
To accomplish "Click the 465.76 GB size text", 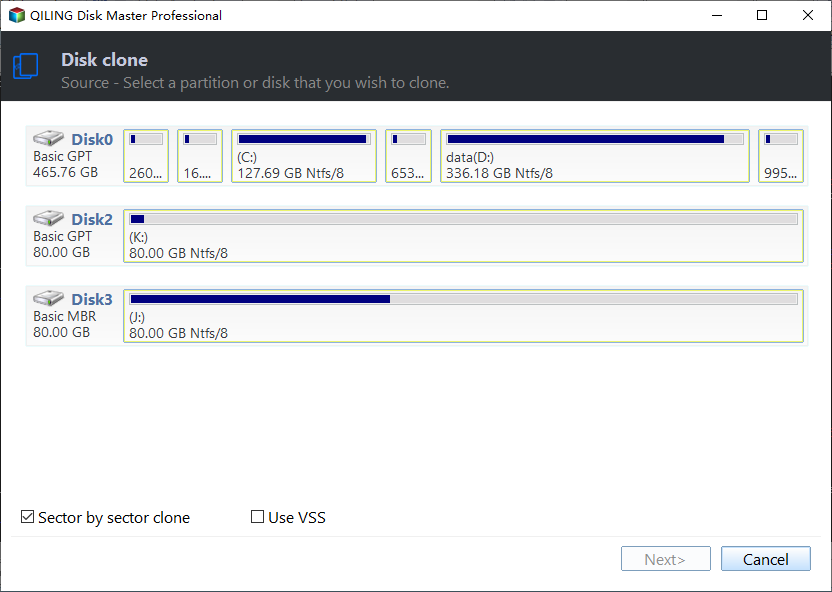I will click(x=65, y=172).
